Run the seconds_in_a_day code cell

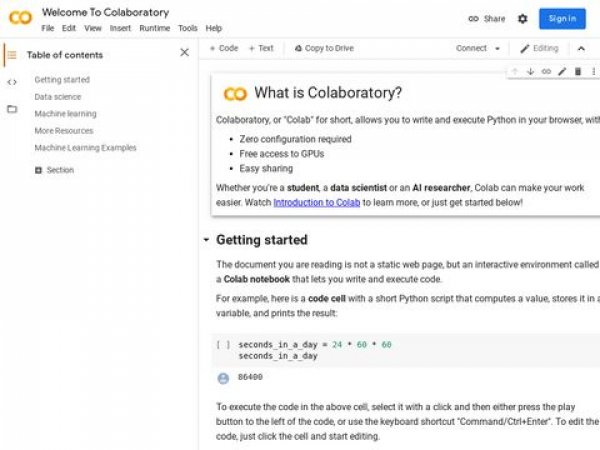(223, 345)
